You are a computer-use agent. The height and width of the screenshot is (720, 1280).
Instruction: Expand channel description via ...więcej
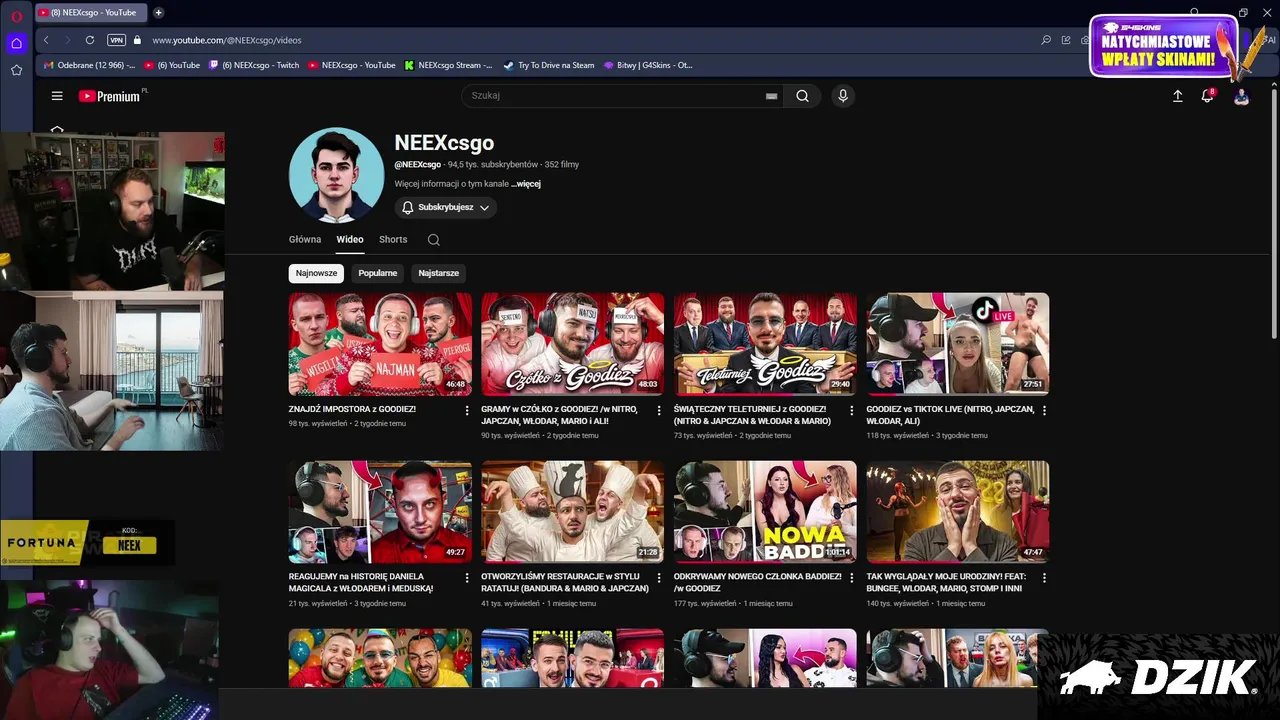(x=526, y=184)
